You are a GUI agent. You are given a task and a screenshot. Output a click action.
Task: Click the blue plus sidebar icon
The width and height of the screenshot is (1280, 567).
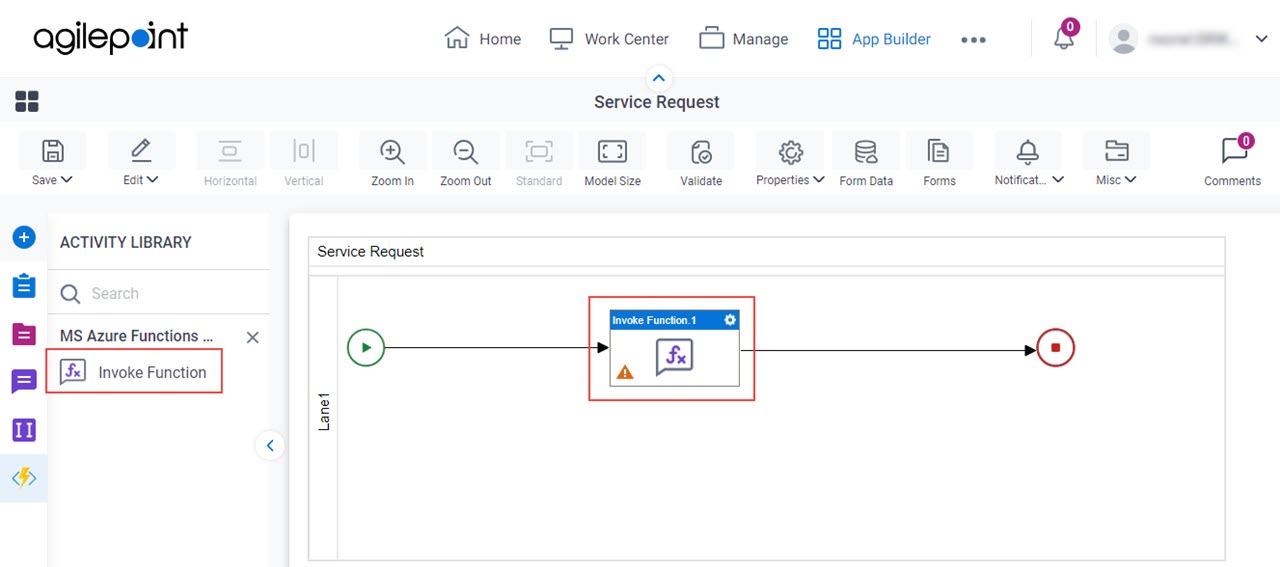(x=24, y=238)
